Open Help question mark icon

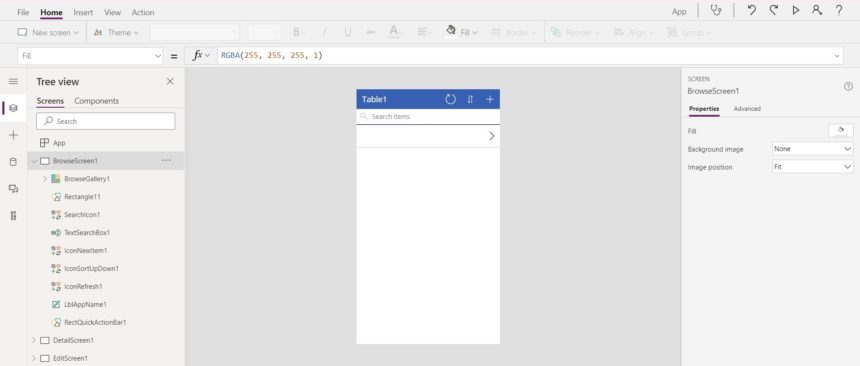click(x=839, y=10)
